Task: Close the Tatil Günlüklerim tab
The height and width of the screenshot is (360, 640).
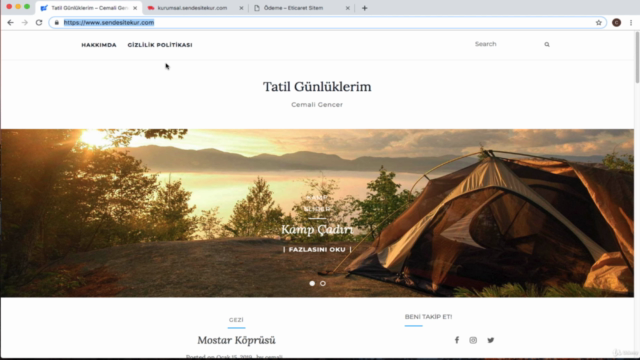Action: (x=135, y=8)
